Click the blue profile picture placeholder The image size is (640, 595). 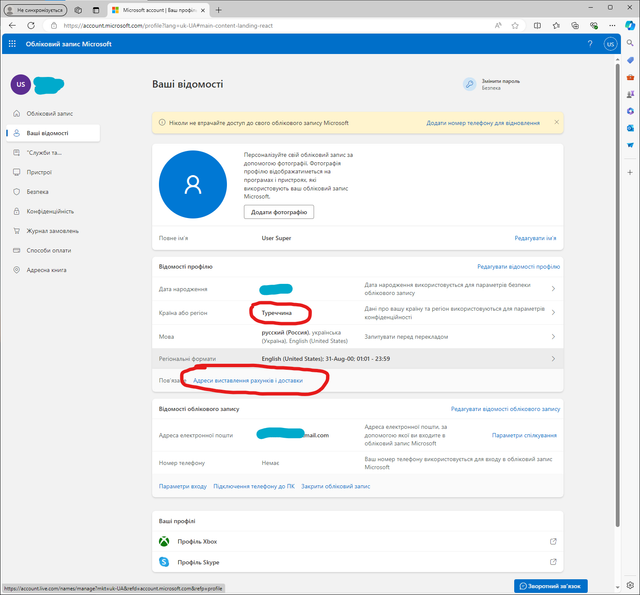[x=193, y=184]
